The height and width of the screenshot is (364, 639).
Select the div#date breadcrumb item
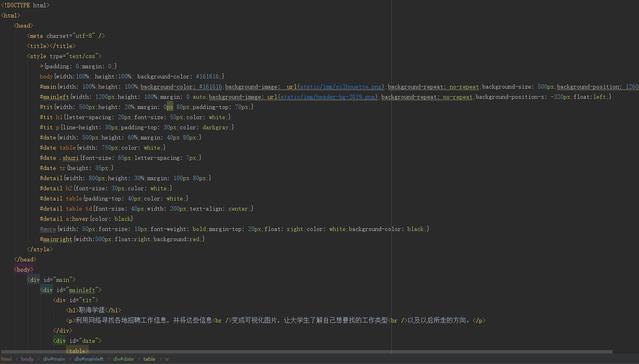click(x=123, y=359)
